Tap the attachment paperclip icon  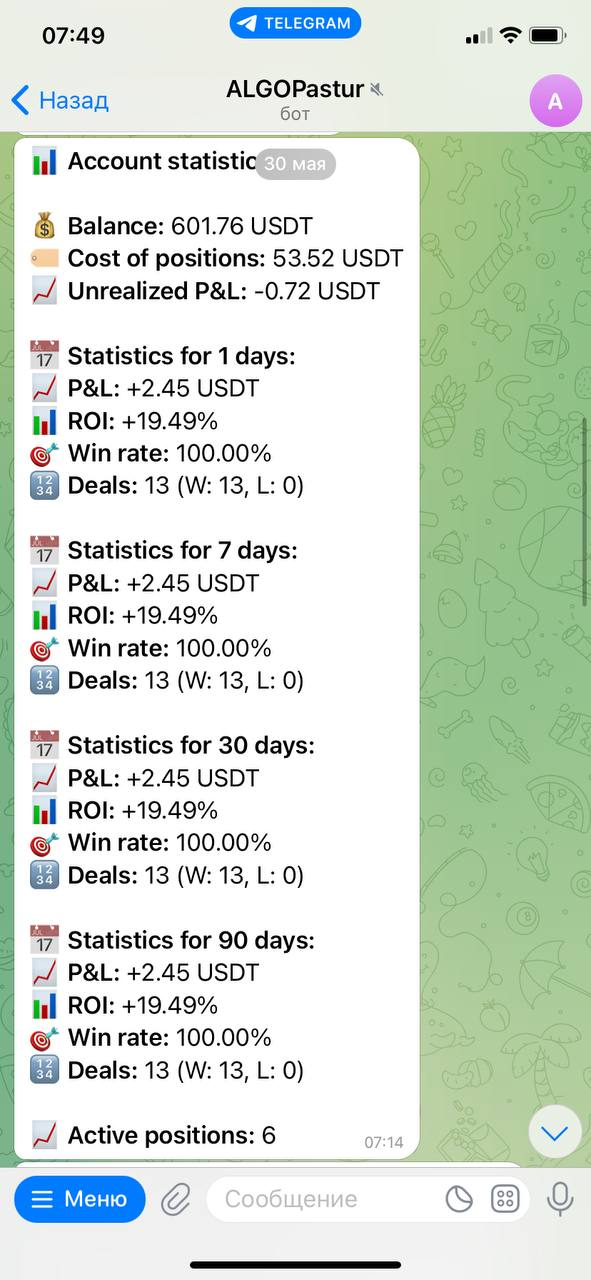tap(176, 1199)
